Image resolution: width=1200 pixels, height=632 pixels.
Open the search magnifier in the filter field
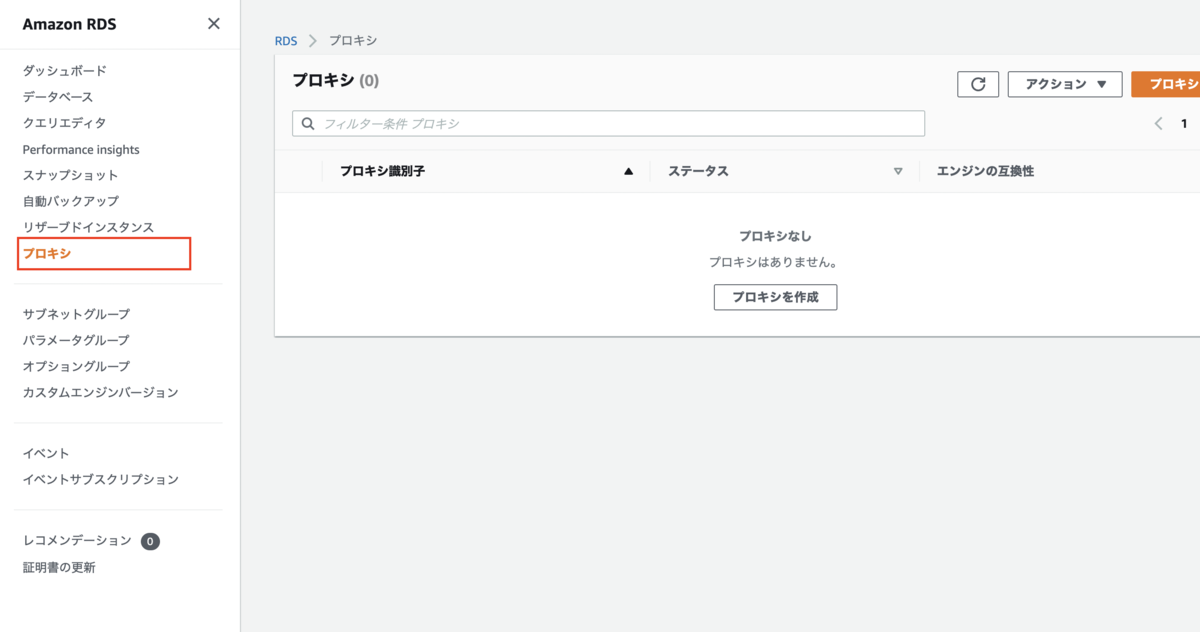coord(307,123)
